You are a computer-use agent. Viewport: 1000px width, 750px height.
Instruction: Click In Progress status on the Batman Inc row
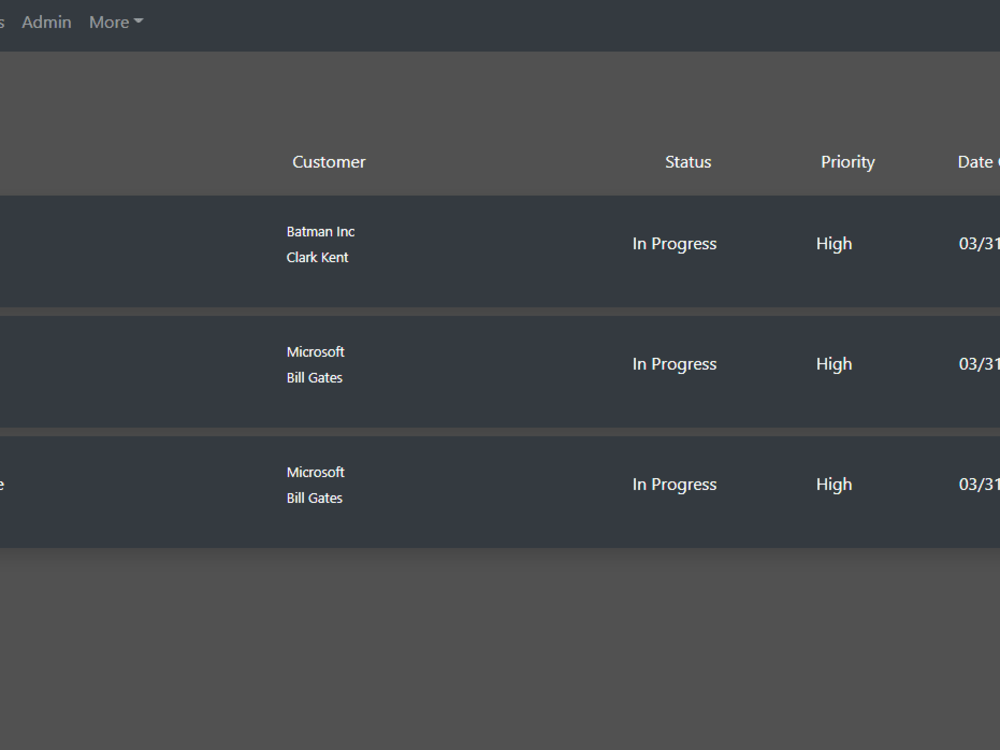pos(674,243)
